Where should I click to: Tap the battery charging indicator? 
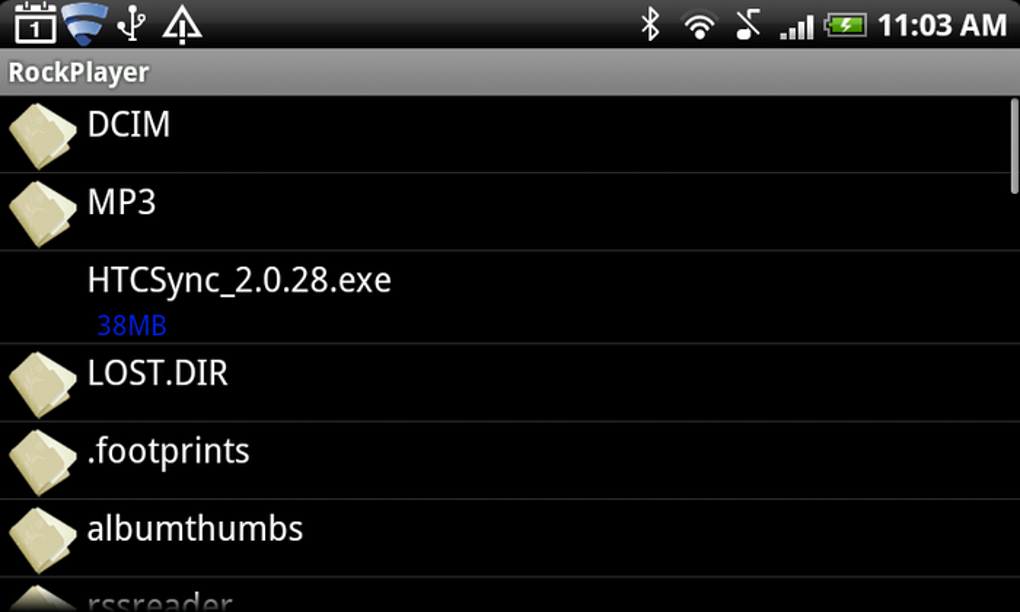(x=844, y=26)
